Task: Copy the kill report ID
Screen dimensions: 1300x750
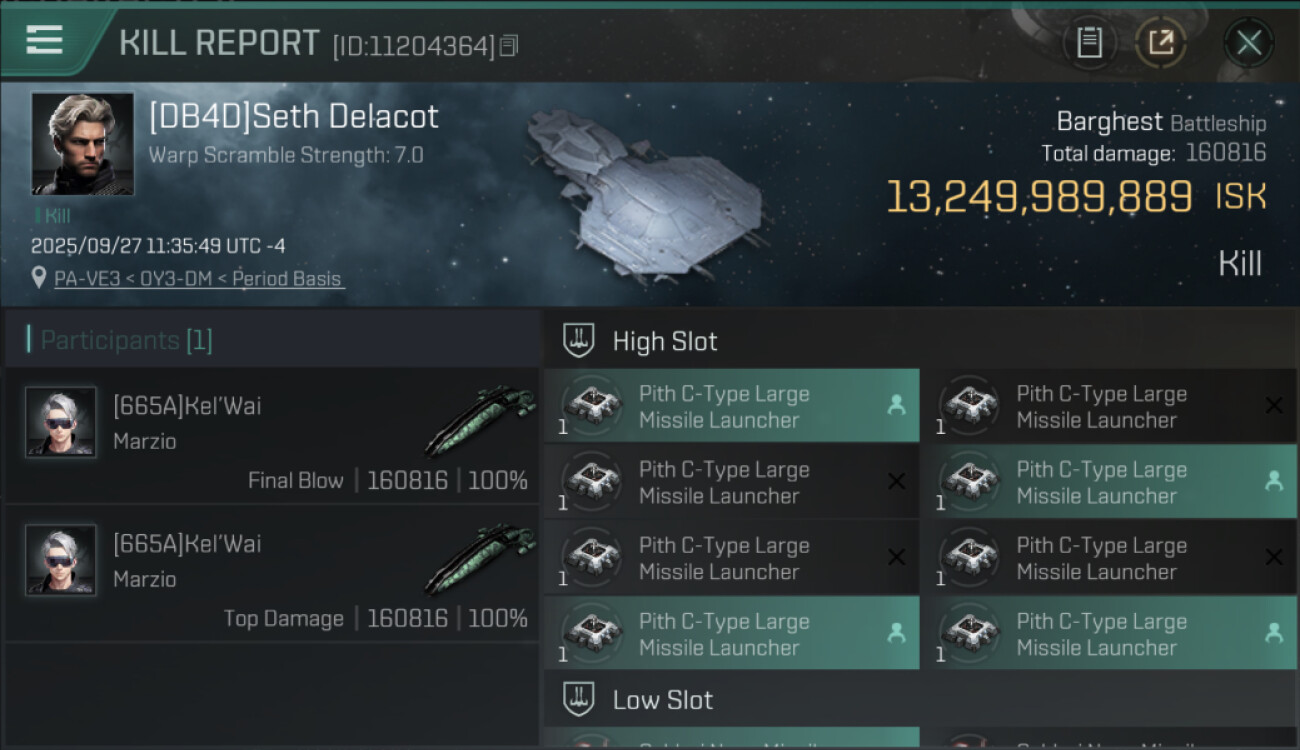Action: point(509,46)
